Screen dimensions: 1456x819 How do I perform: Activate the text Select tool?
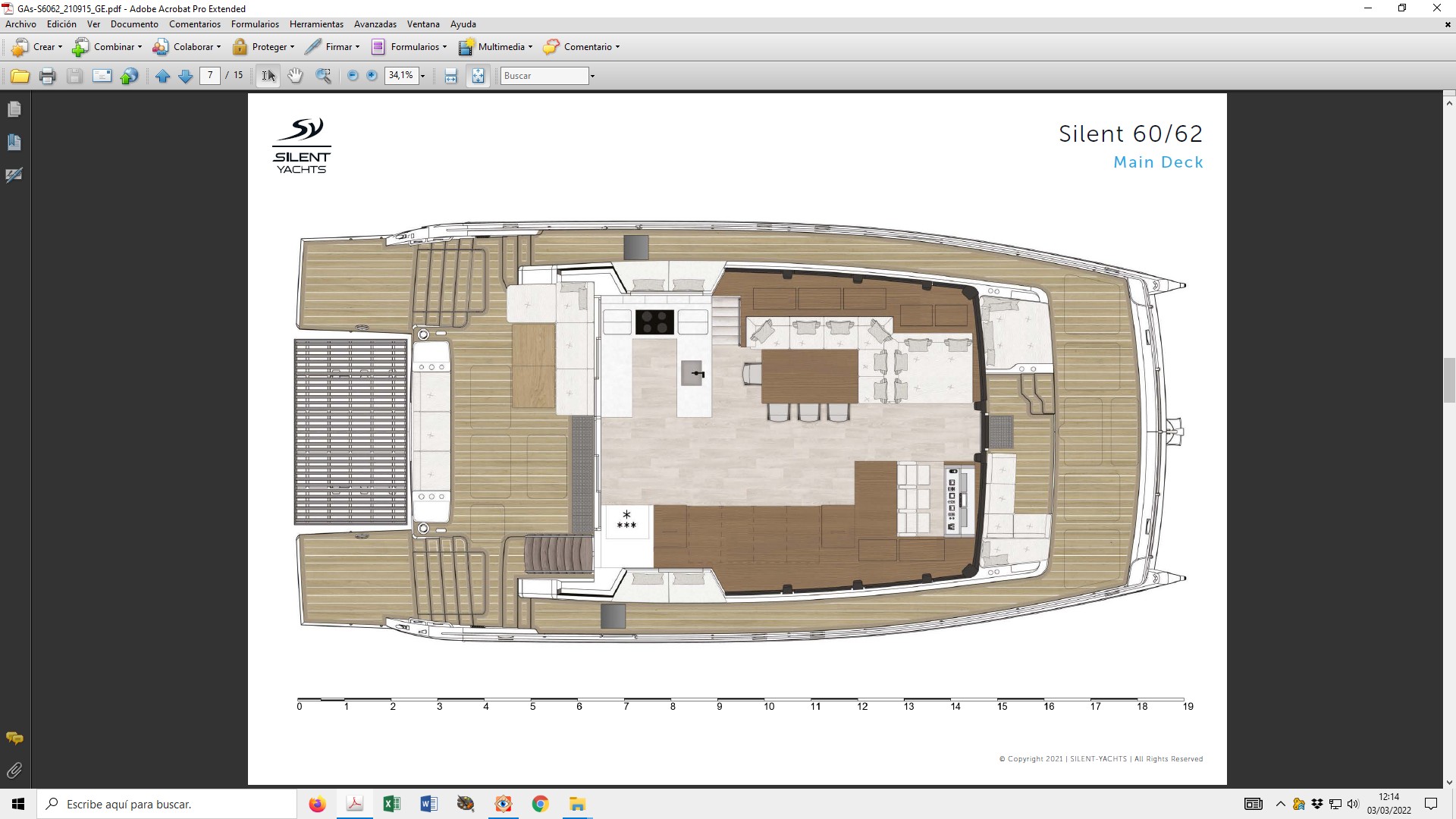click(x=268, y=76)
